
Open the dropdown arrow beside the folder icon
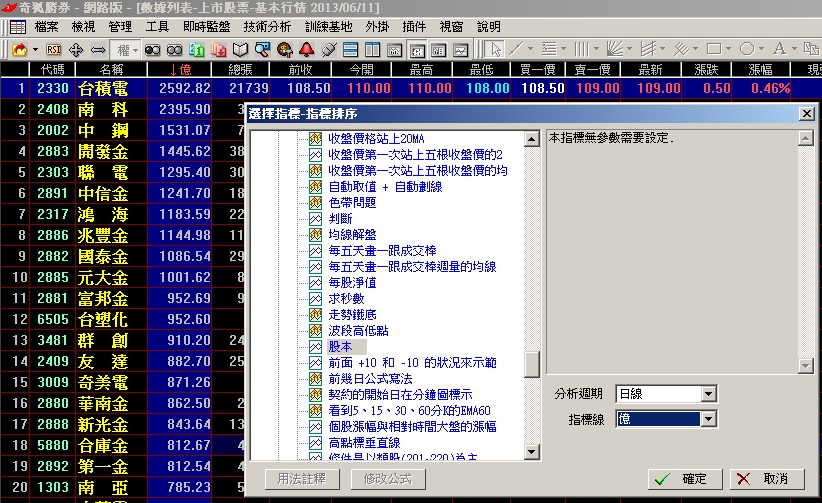click(x=35, y=50)
